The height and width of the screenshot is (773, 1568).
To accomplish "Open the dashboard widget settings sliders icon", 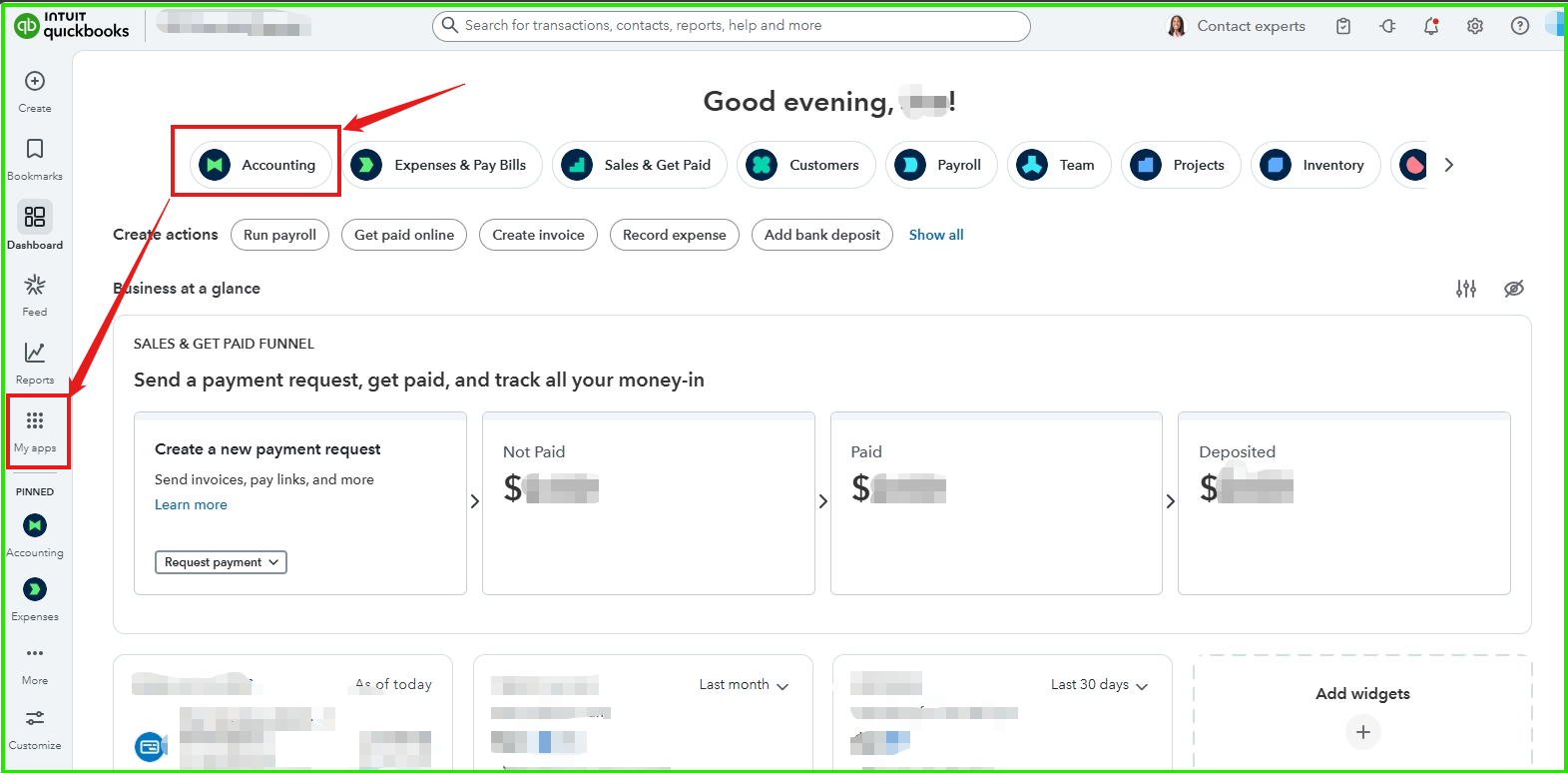I will [1466, 289].
